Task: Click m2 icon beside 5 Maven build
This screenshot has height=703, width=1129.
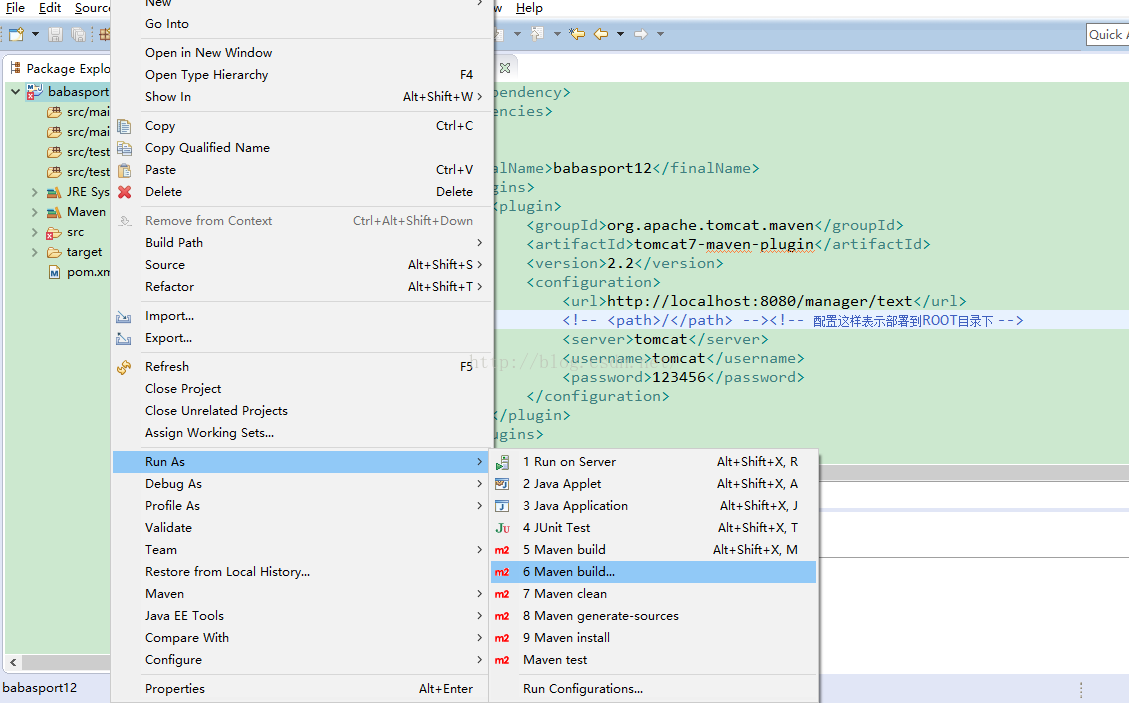Action: (x=502, y=550)
